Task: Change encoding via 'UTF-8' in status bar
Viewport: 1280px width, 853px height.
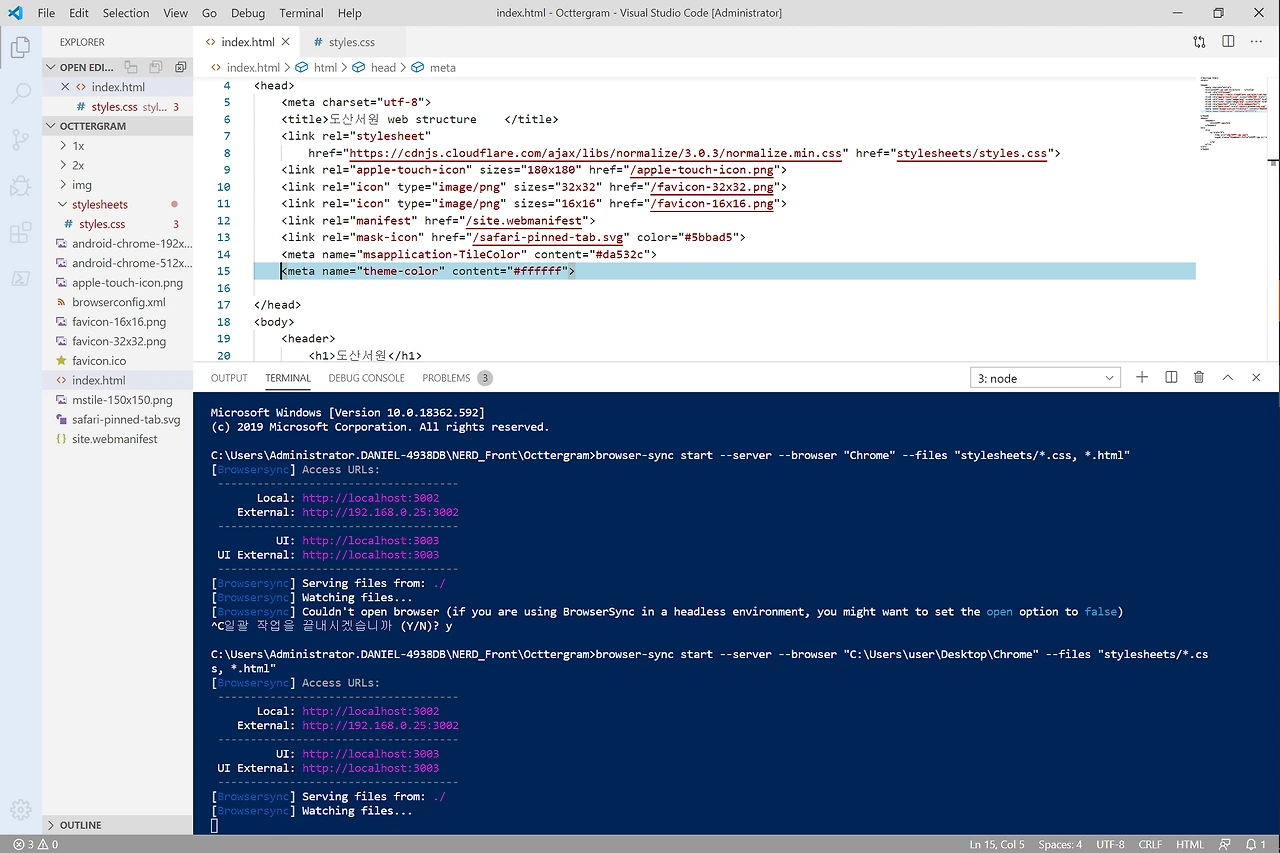Action: click(x=1110, y=844)
